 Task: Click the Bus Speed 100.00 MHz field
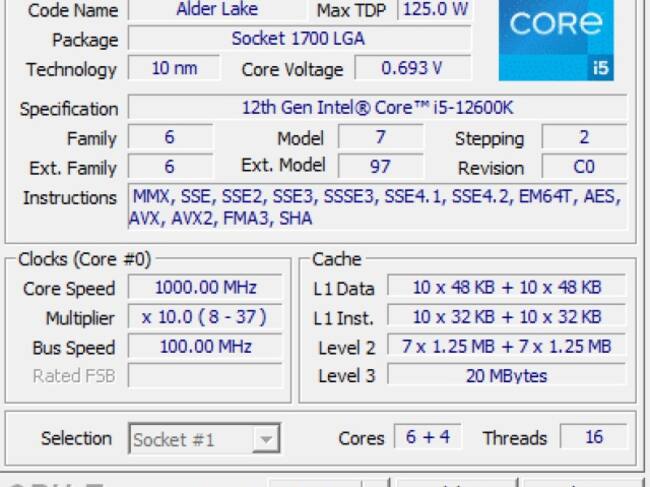tap(205, 347)
